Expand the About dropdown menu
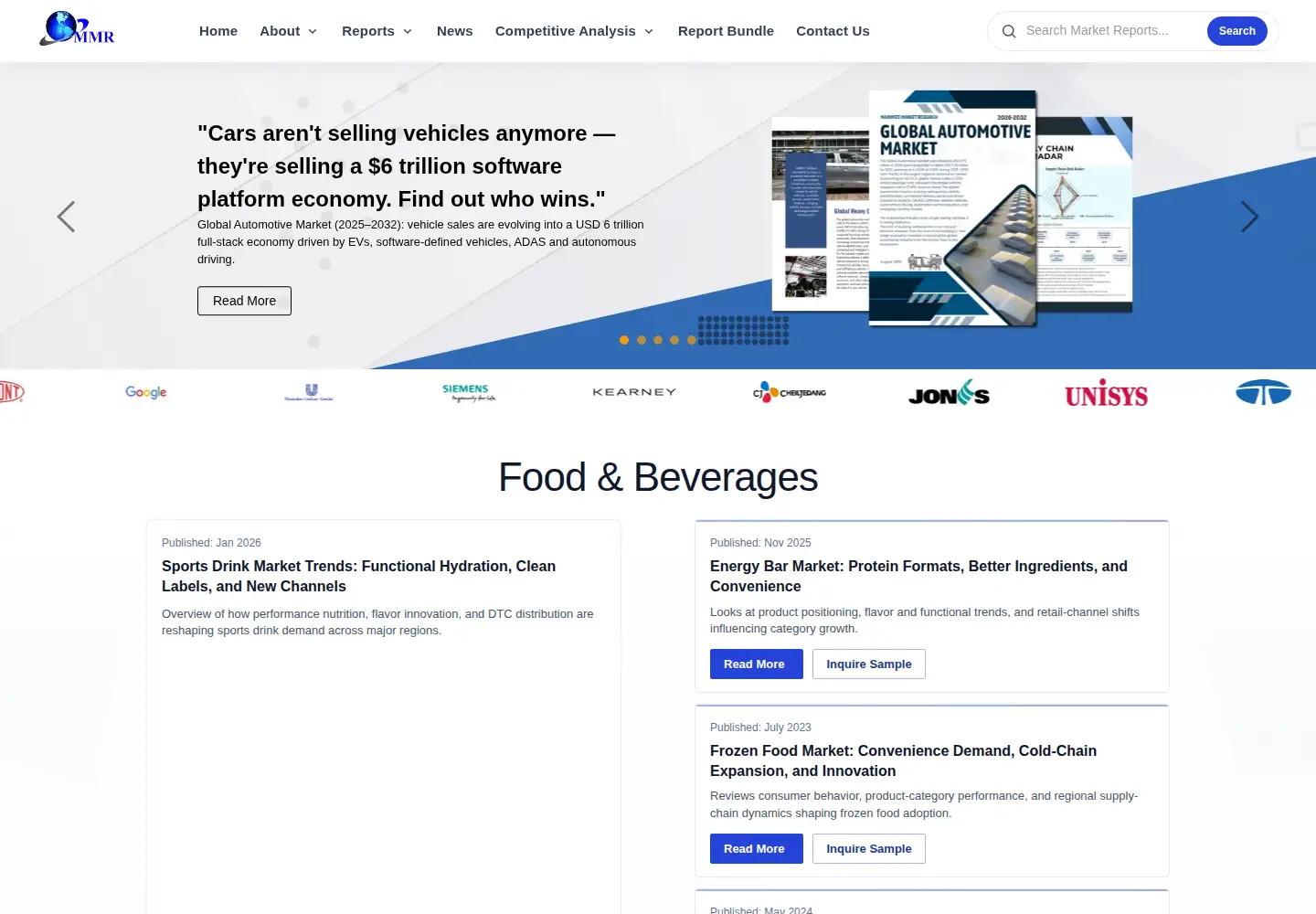 (289, 31)
